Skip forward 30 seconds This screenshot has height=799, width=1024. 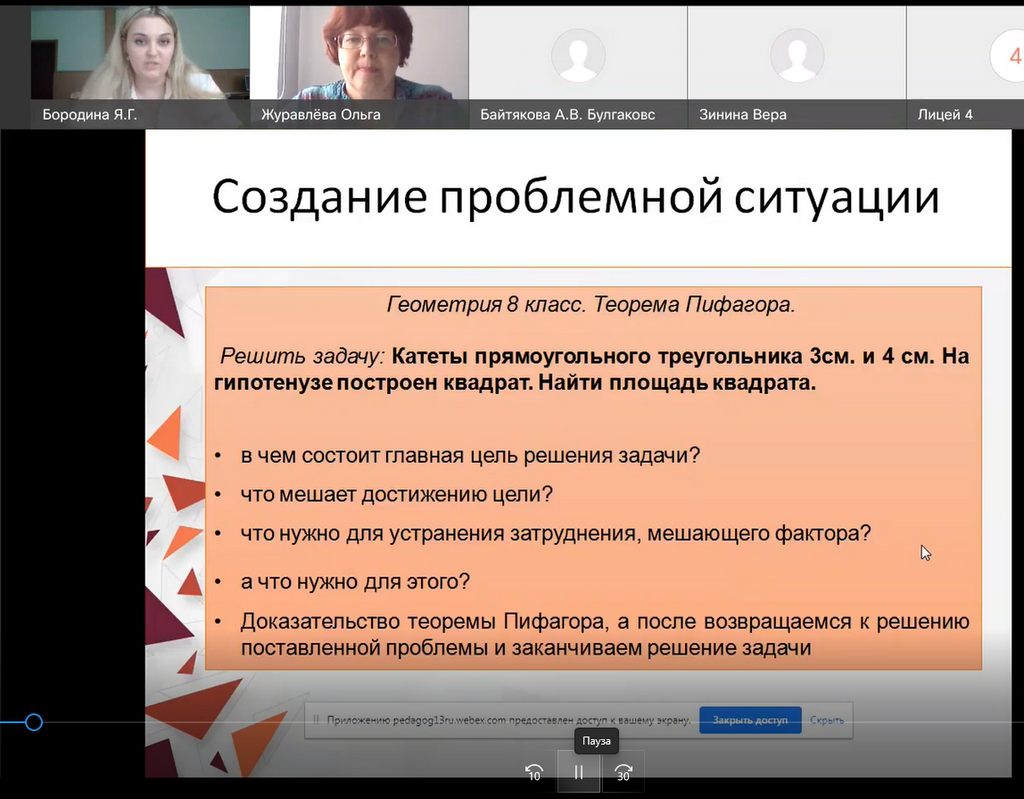(623, 772)
